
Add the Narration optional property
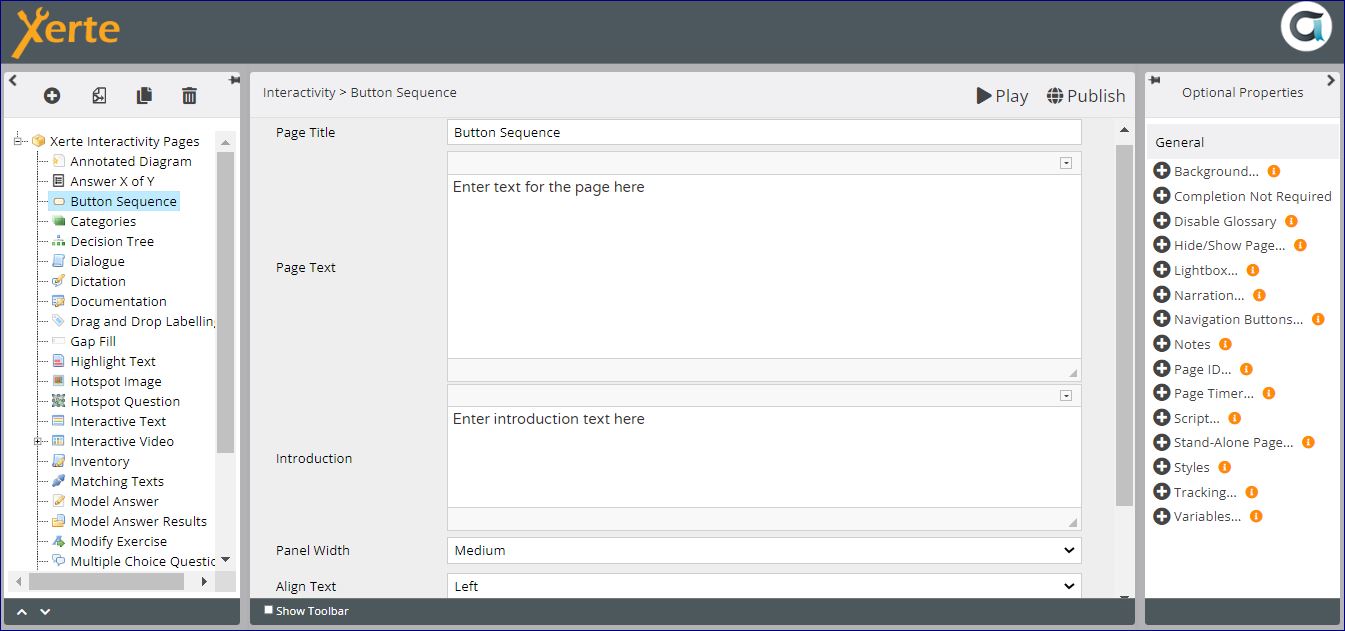pos(1162,295)
